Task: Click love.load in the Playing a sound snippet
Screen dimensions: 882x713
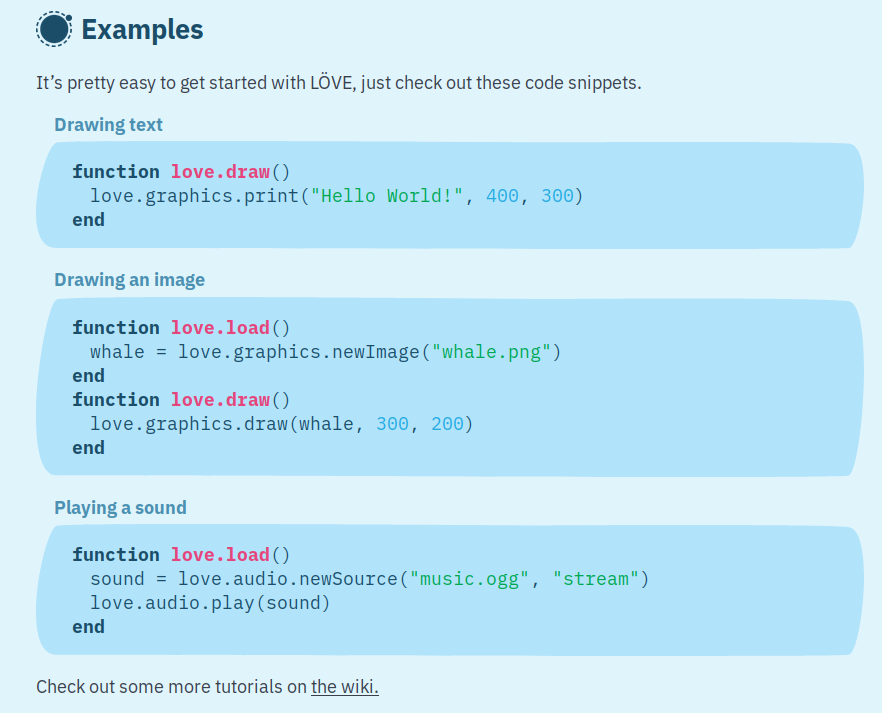Action: (220, 555)
